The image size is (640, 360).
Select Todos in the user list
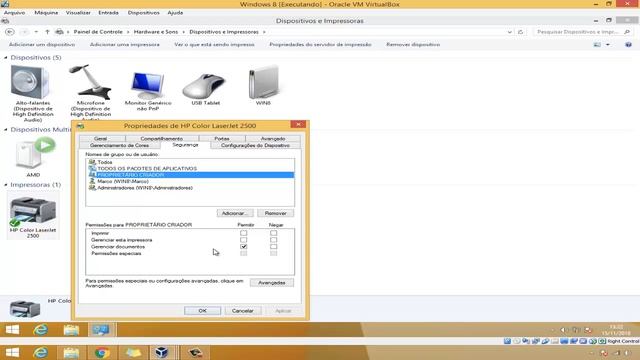pyautogui.click(x=190, y=162)
